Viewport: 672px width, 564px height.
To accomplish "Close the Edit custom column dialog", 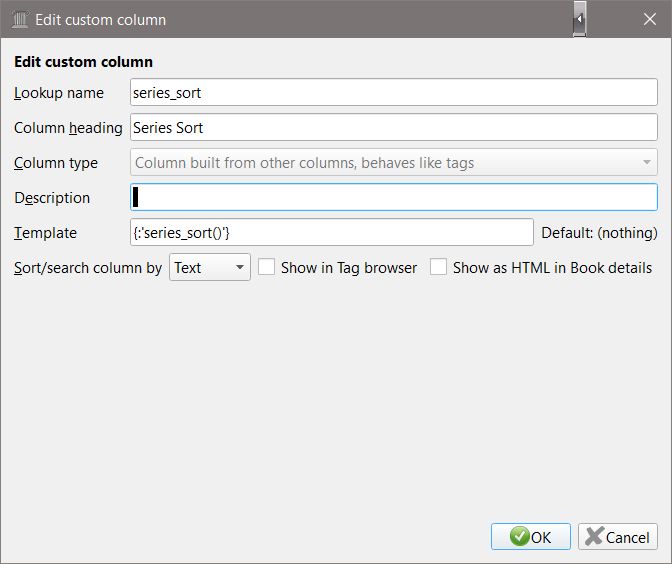I will pyautogui.click(x=647, y=19).
